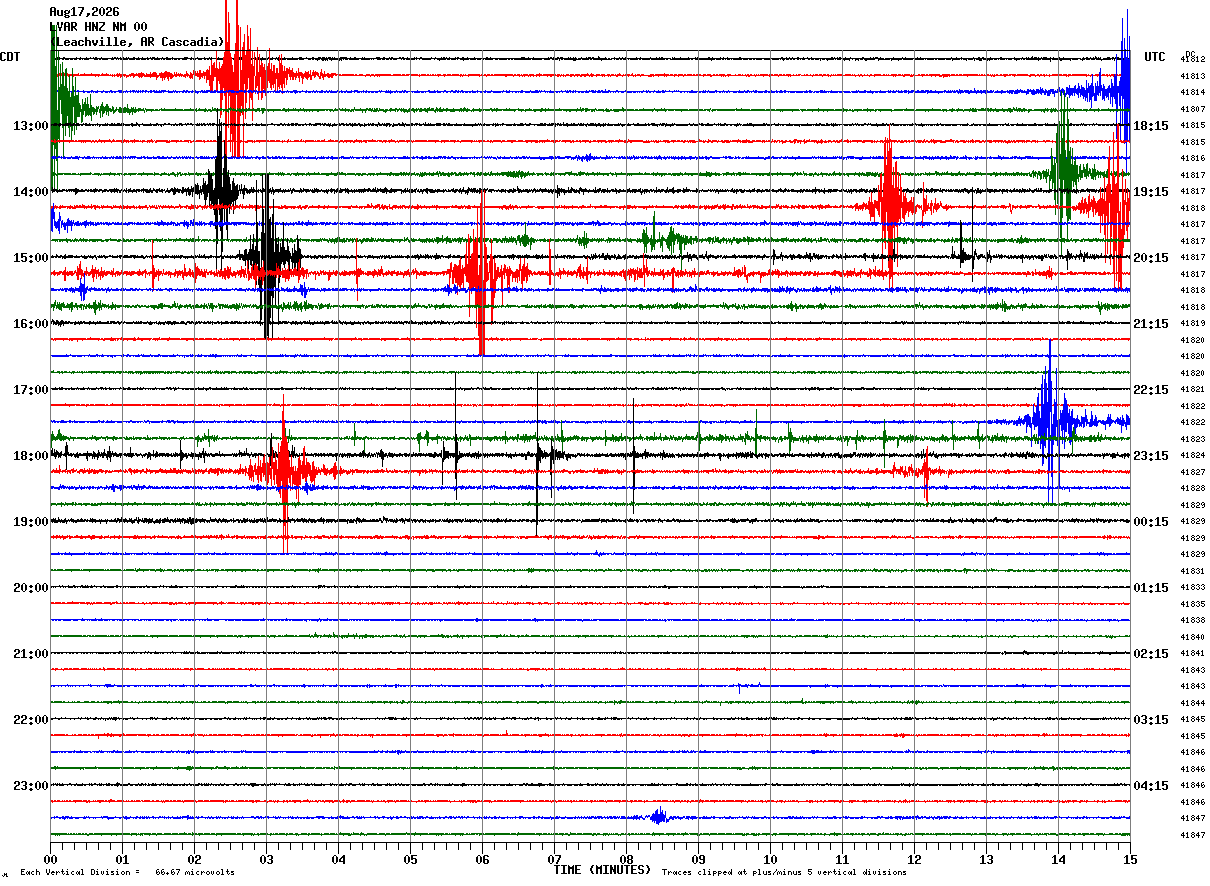Click the 23:00 CDT time label
Viewport: 1210px width, 886px height.
coord(31,786)
